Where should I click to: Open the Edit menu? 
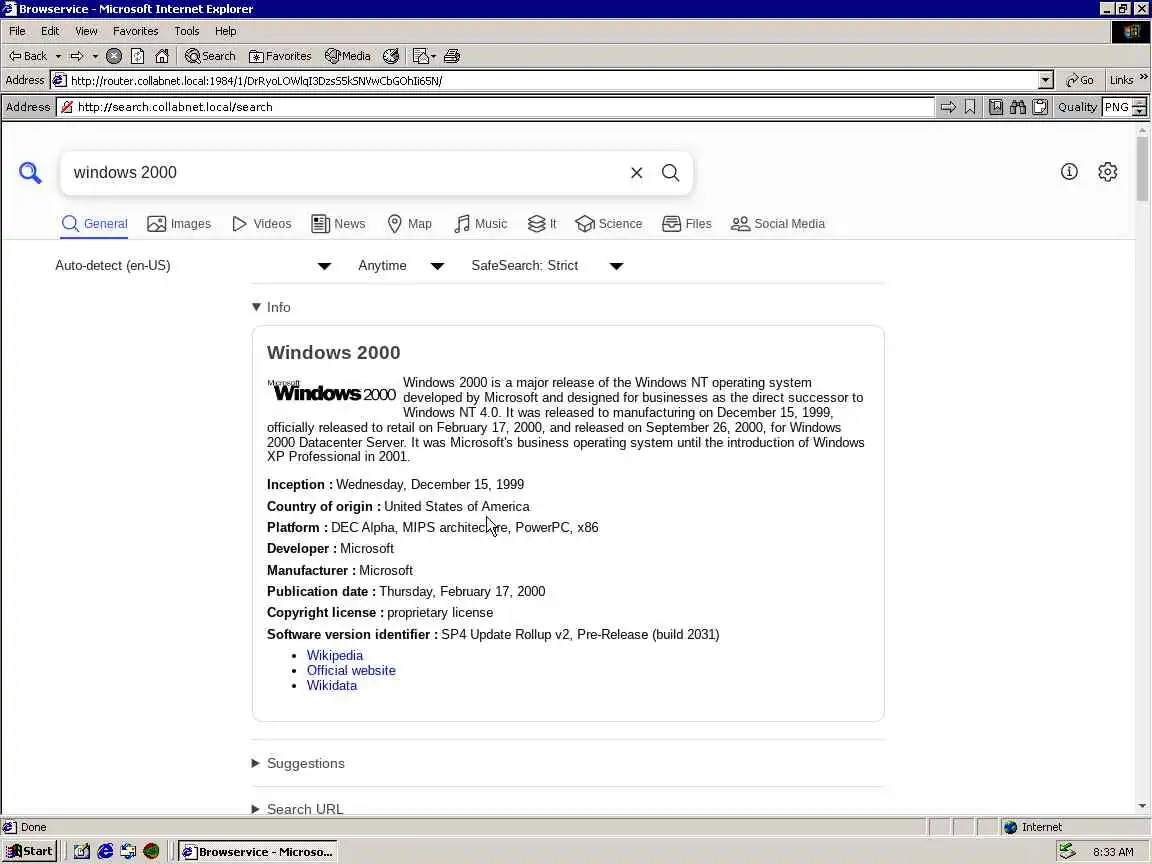pos(50,31)
